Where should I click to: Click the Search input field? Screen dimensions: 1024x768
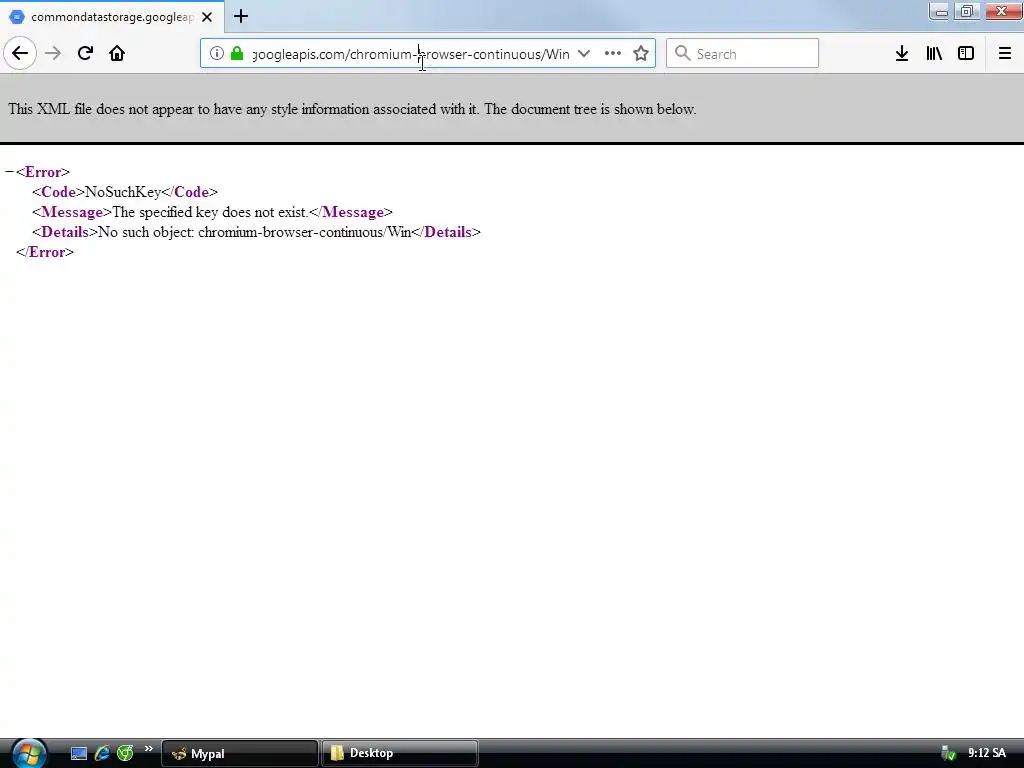click(742, 53)
